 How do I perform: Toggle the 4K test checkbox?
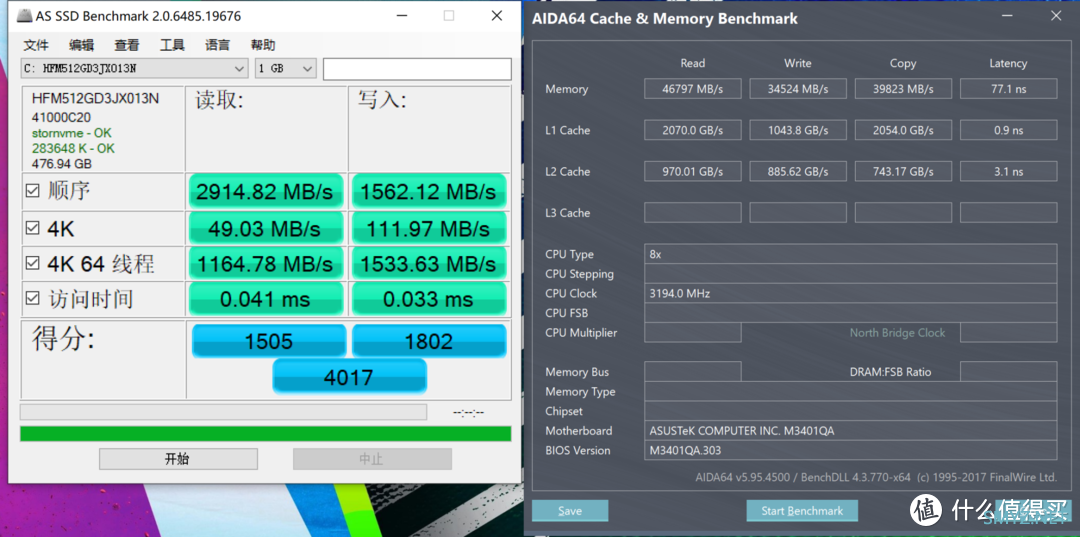coord(32,228)
